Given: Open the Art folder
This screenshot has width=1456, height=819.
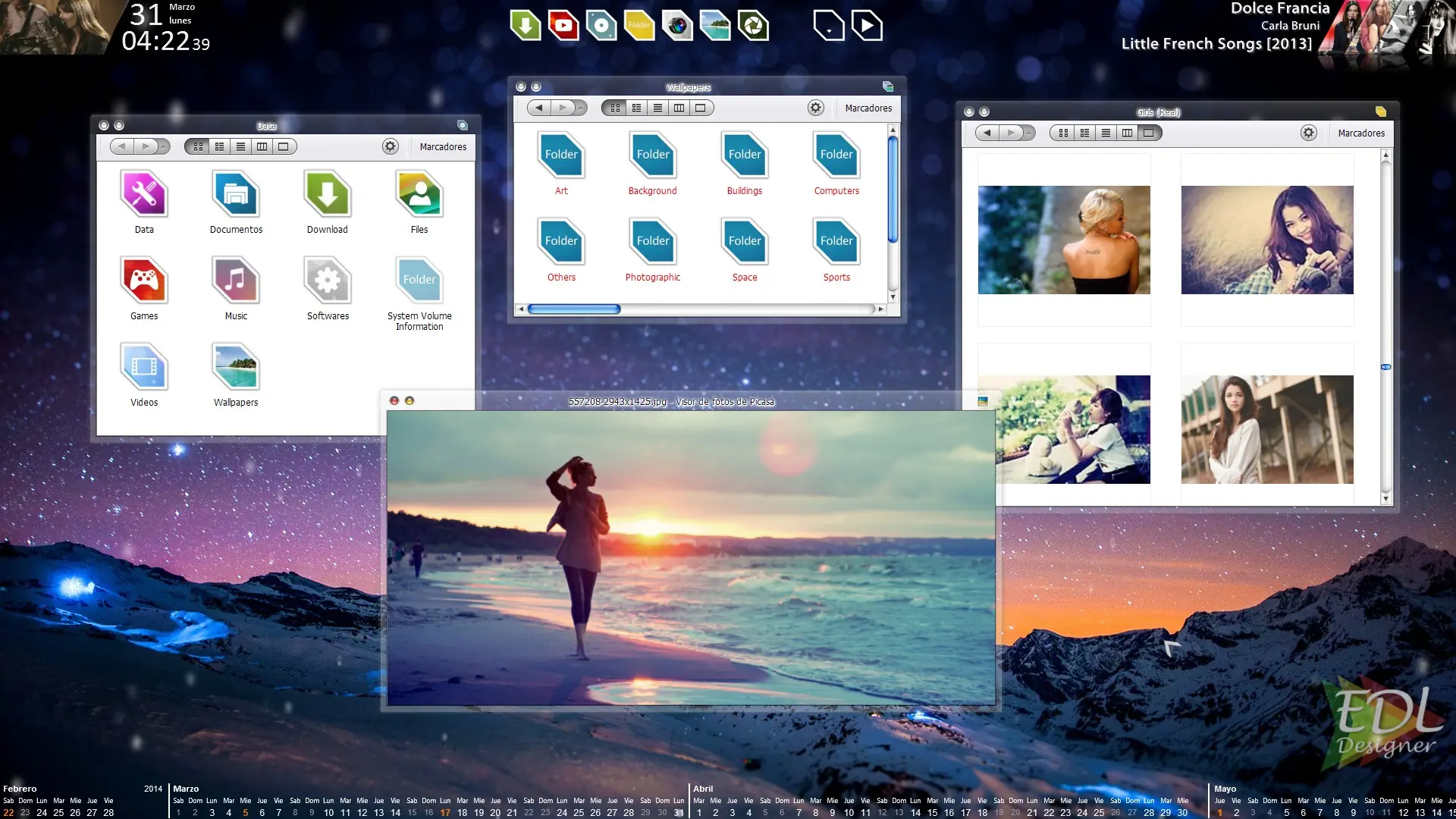Looking at the screenshot, I should pyautogui.click(x=561, y=155).
